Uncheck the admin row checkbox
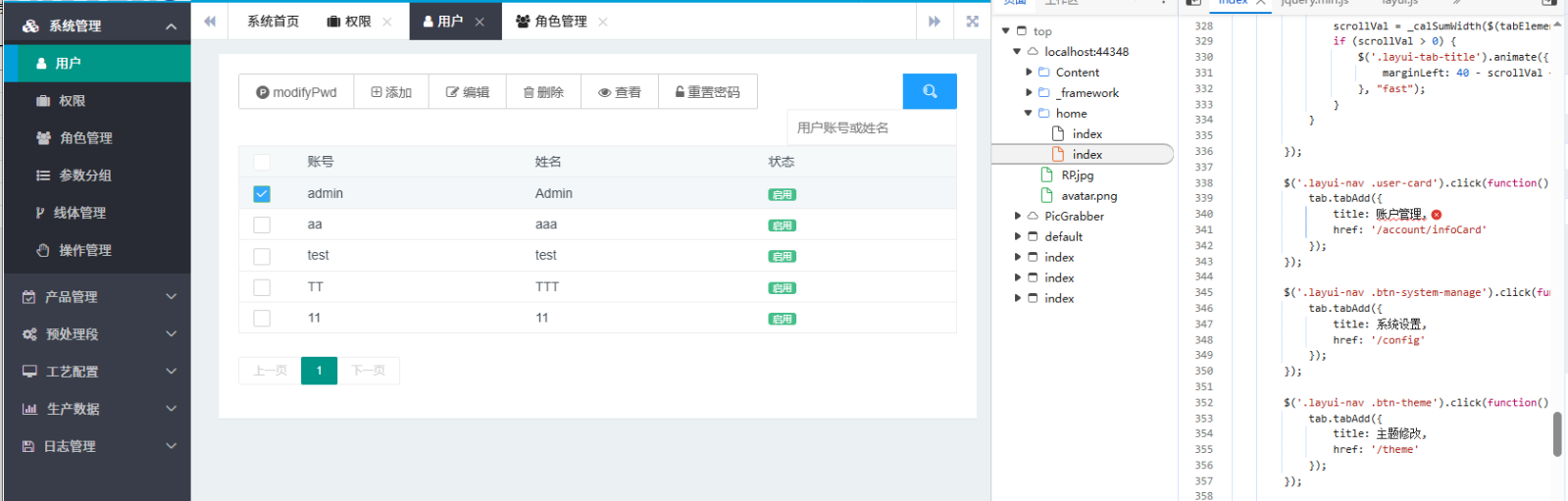1568x501 pixels. point(262,194)
